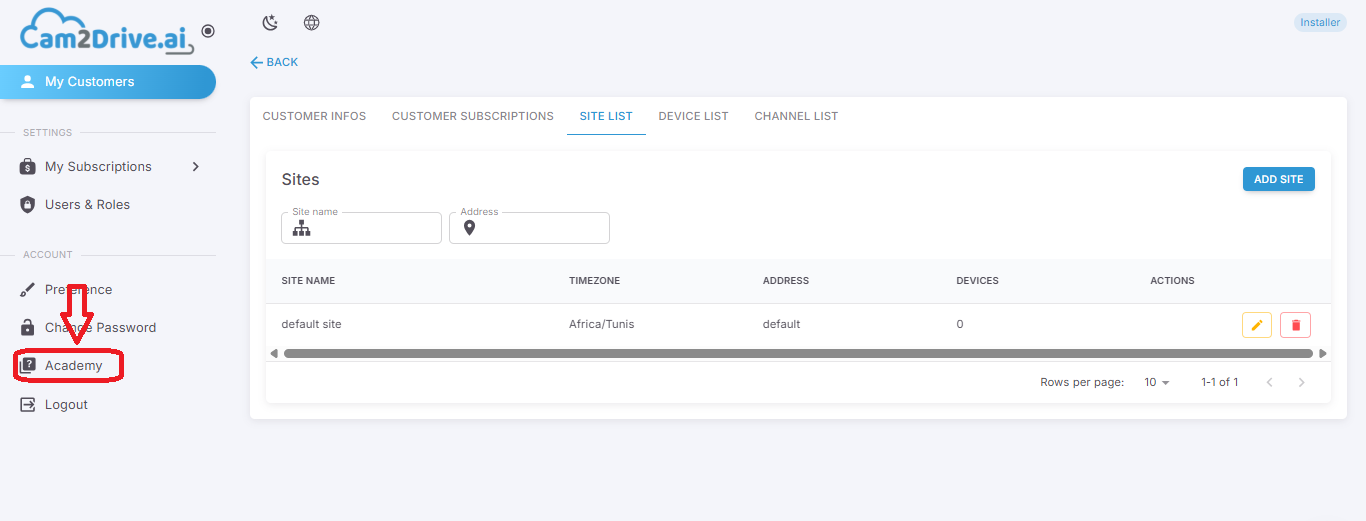The image size is (1366, 521).
Task: Switch to Device List tab
Action: click(693, 117)
